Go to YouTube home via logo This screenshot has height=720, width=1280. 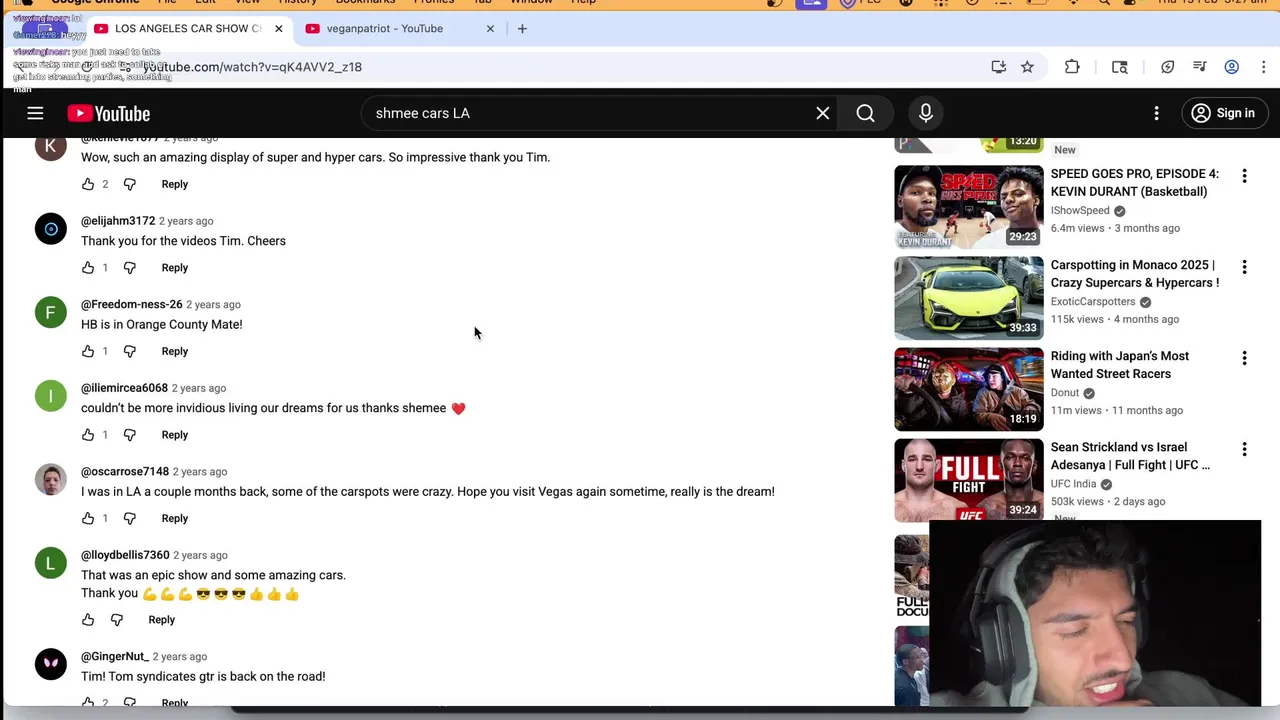pos(109,113)
